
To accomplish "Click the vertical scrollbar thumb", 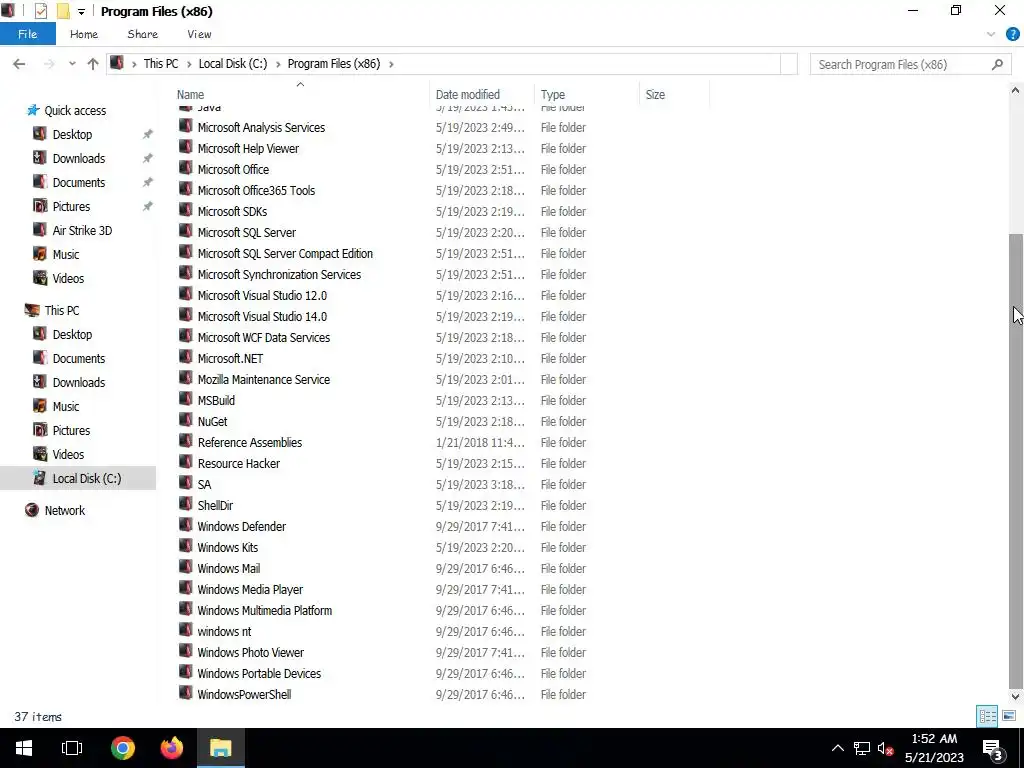I will (x=1016, y=460).
